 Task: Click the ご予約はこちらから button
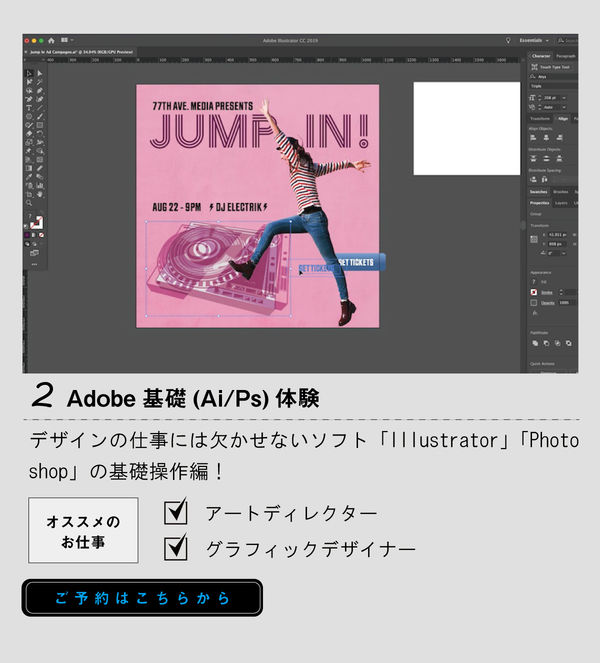[142, 598]
